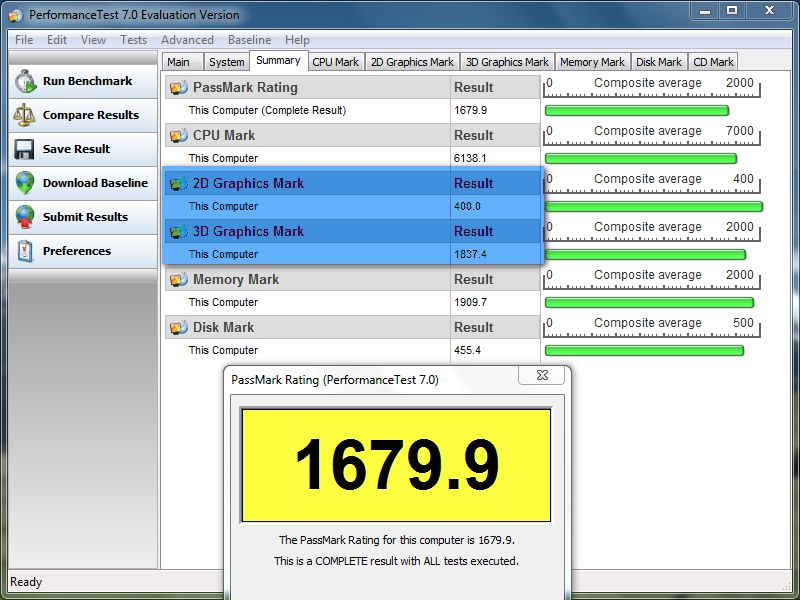800x600 pixels.
Task: Click the Run Benchmark button label
Action: pyautogui.click(x=87, y=81)
